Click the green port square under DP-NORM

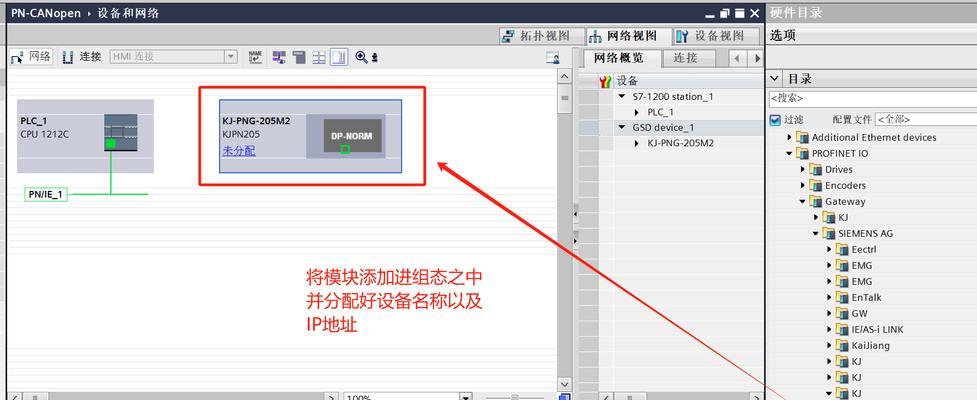(x=345, y=149)
